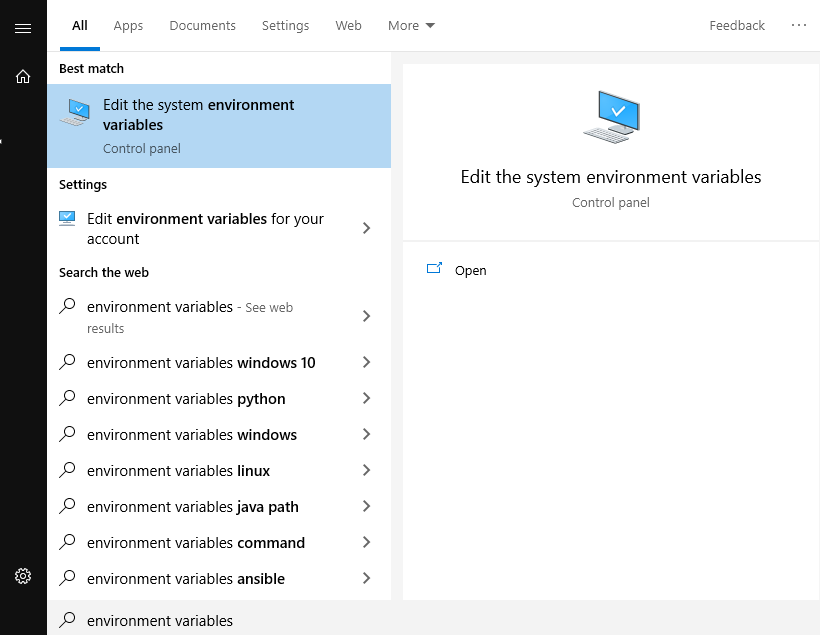Click the search magnifier icon in search box

pos(67,620)
